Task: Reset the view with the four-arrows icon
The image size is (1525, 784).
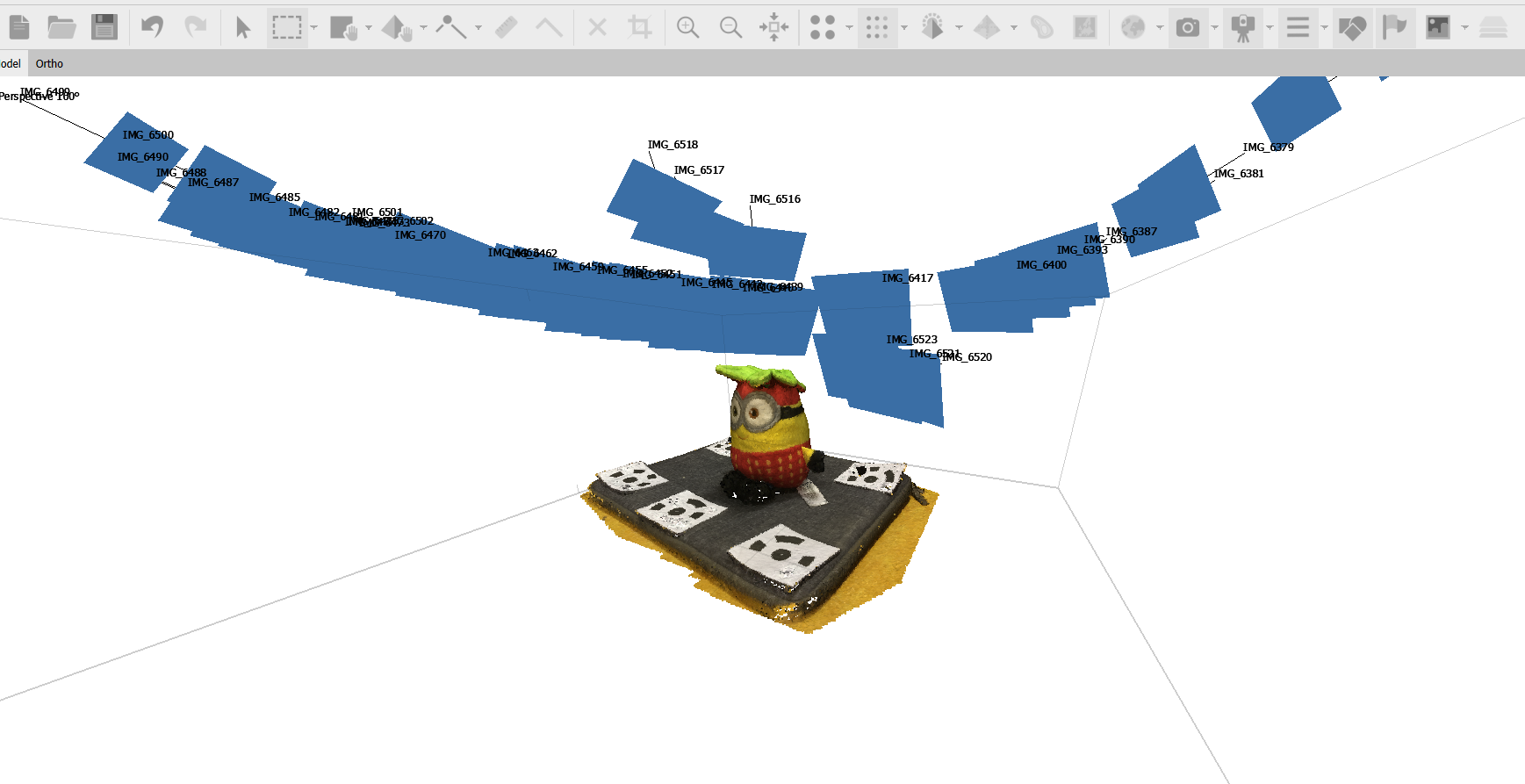Action: [773, 27]
